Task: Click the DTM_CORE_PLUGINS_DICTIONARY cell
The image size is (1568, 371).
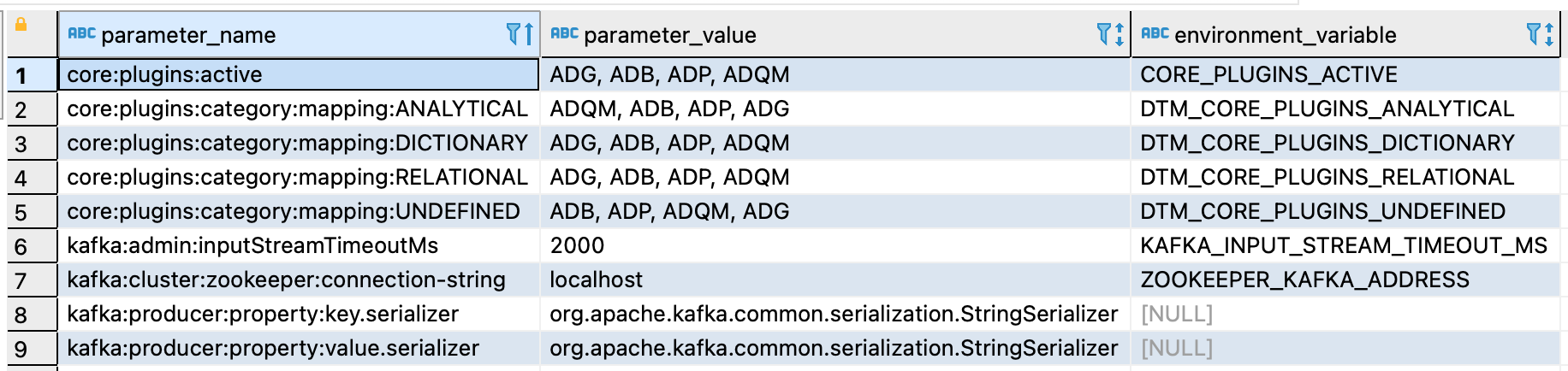Action: (x=1327, y=143)
